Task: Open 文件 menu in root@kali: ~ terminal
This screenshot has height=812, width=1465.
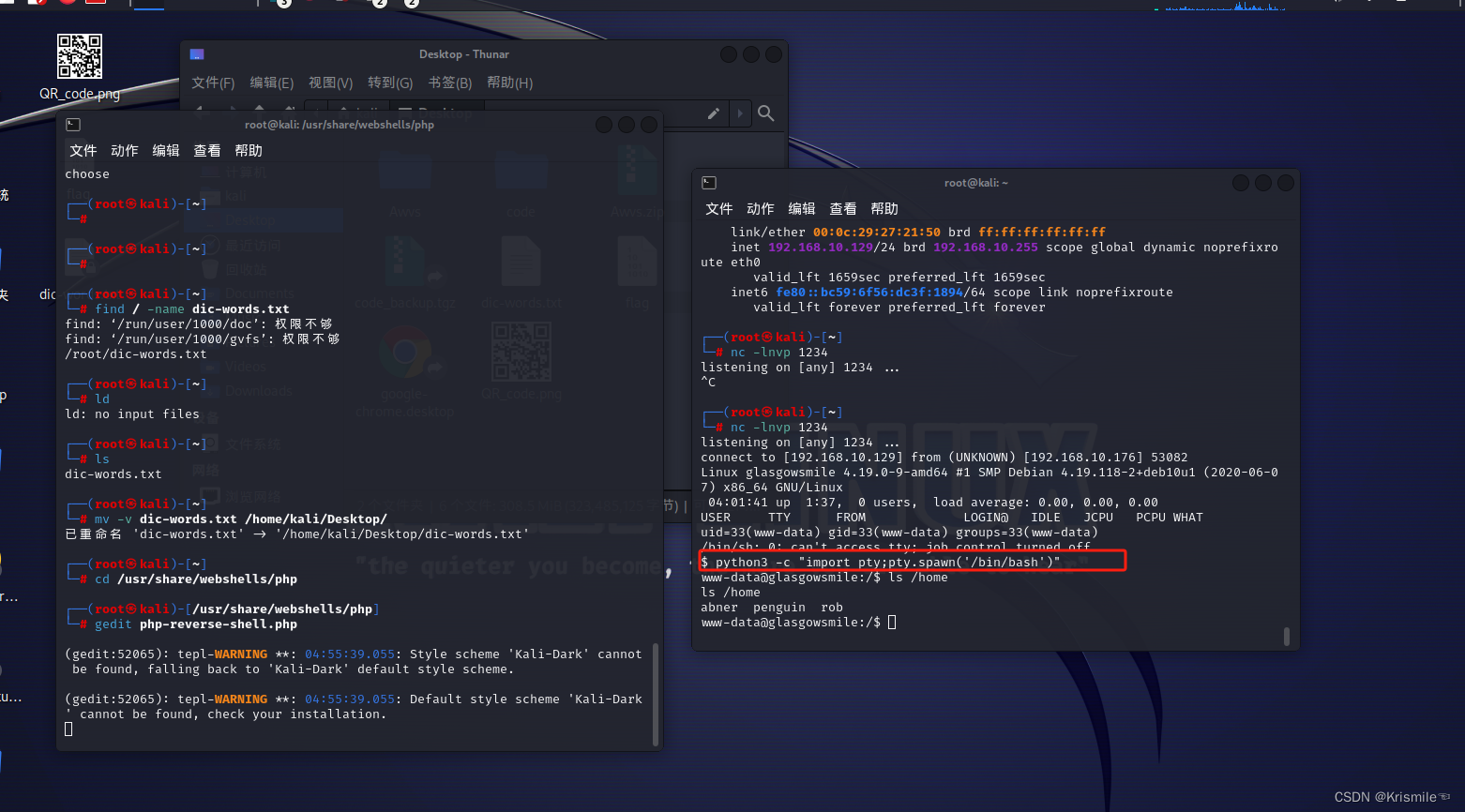Action: [x=719, y=208]
